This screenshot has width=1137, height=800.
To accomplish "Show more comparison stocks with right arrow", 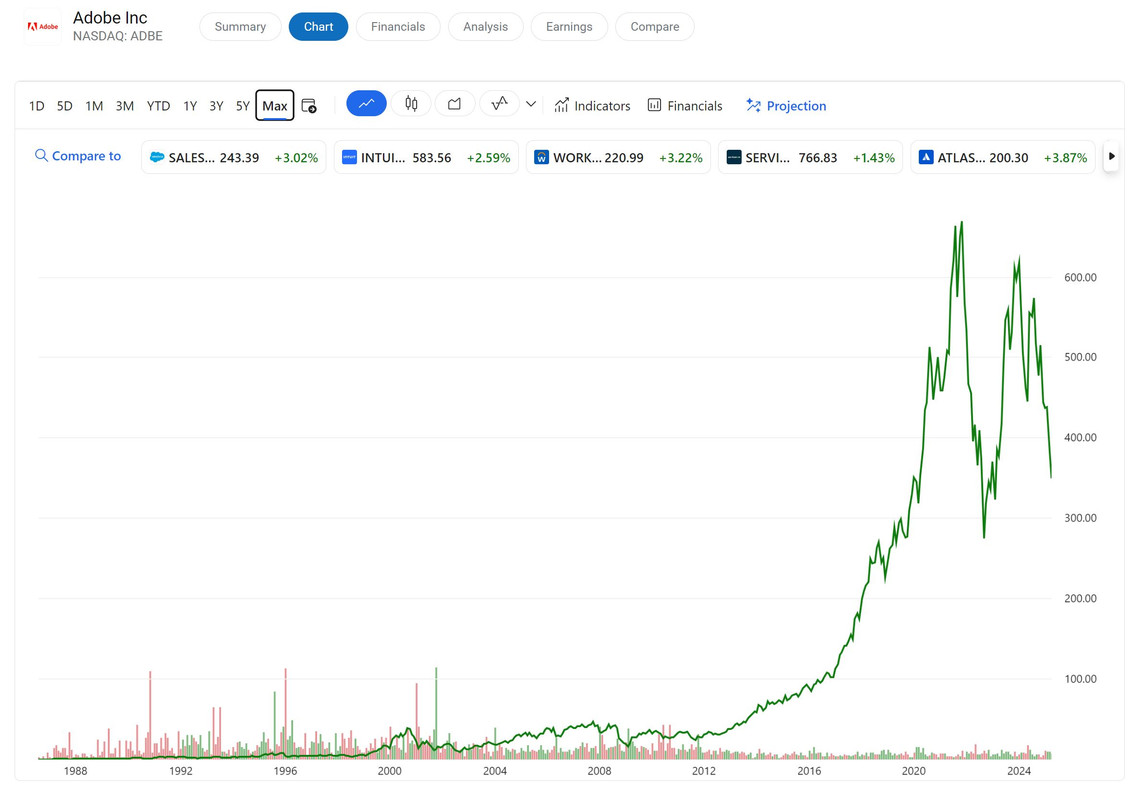I will click(1112, 157).
